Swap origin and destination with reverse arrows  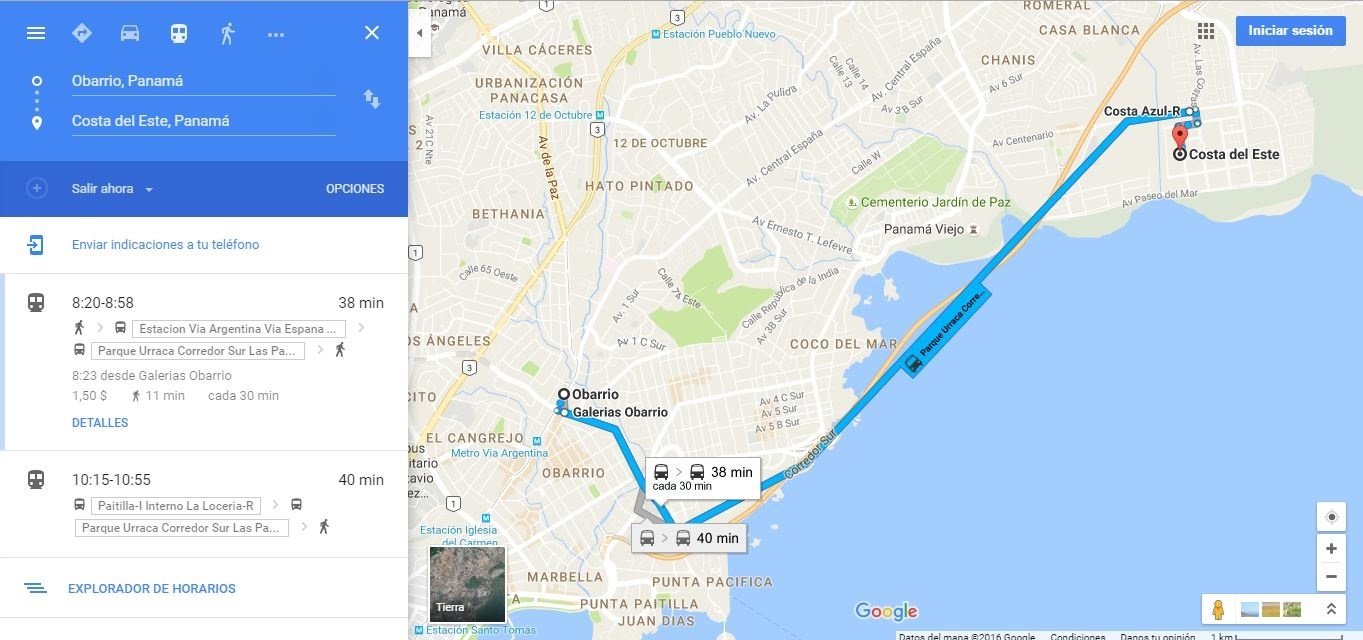(x=371, y=99)
